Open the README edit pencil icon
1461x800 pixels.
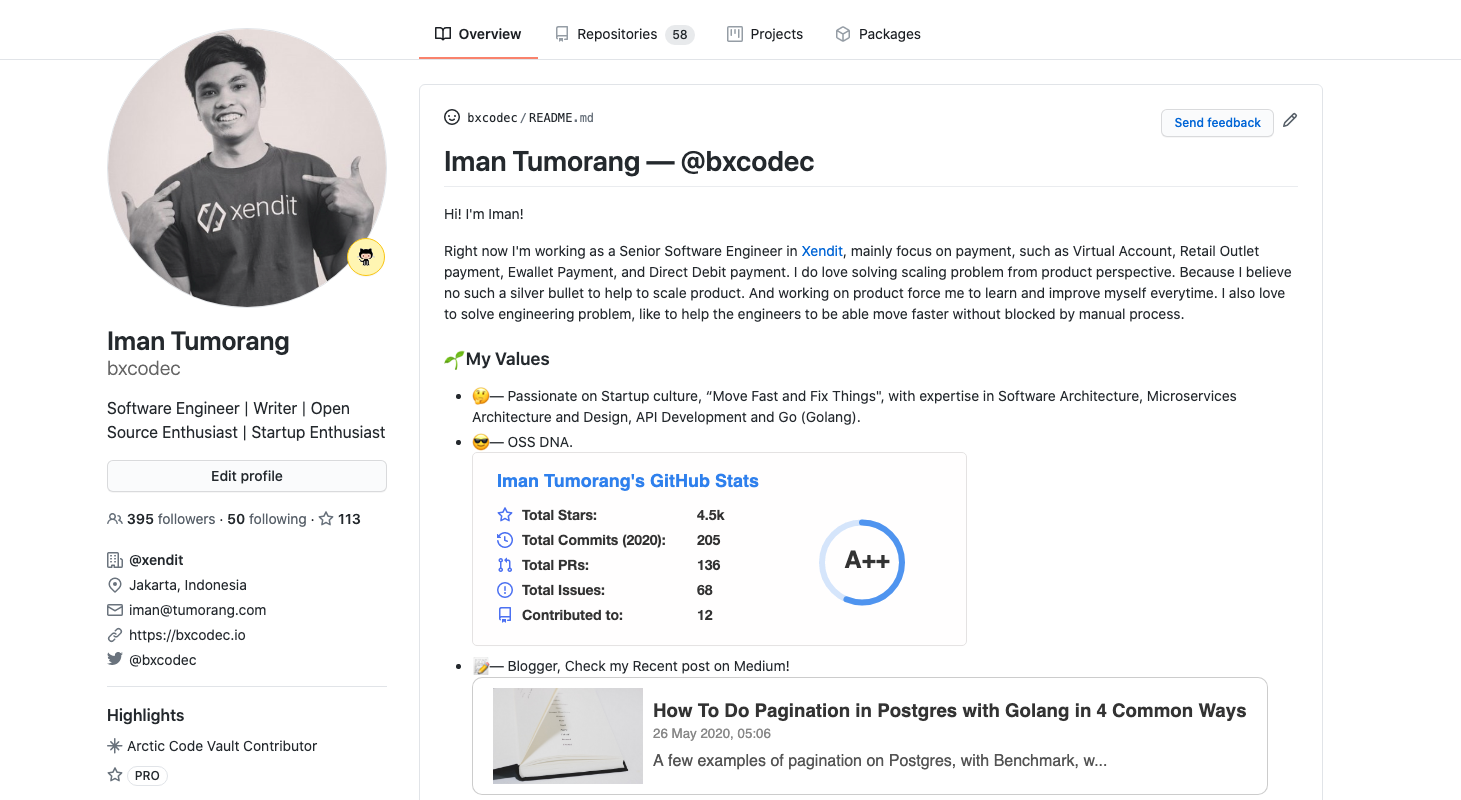click(x=1290, y=119)
